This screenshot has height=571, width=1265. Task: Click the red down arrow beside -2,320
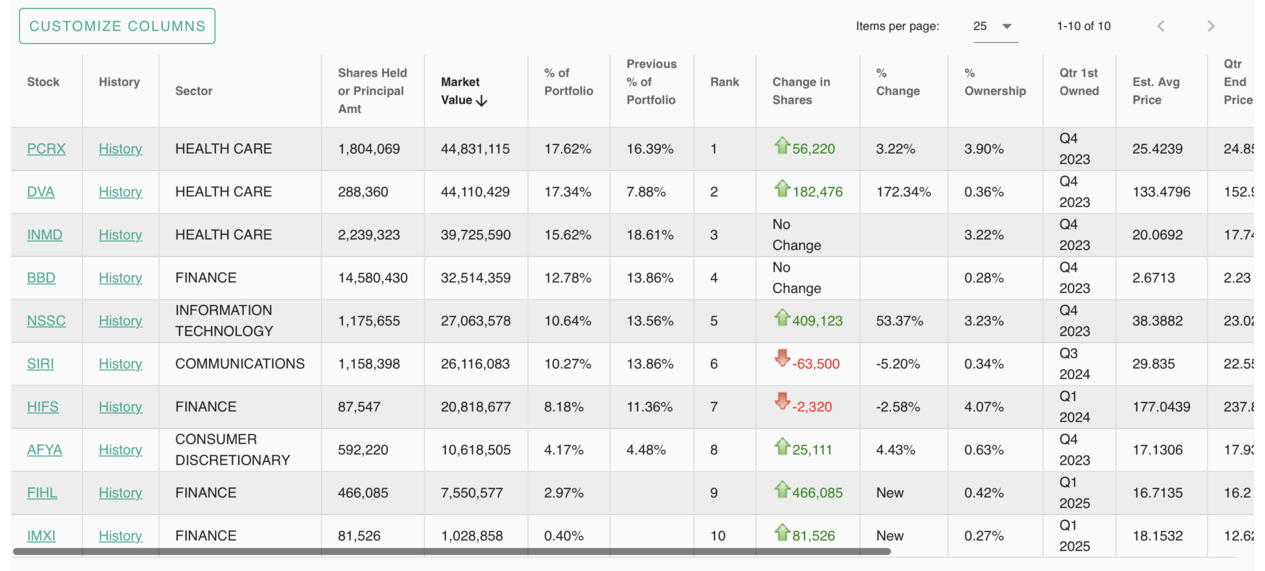(782, 403)
